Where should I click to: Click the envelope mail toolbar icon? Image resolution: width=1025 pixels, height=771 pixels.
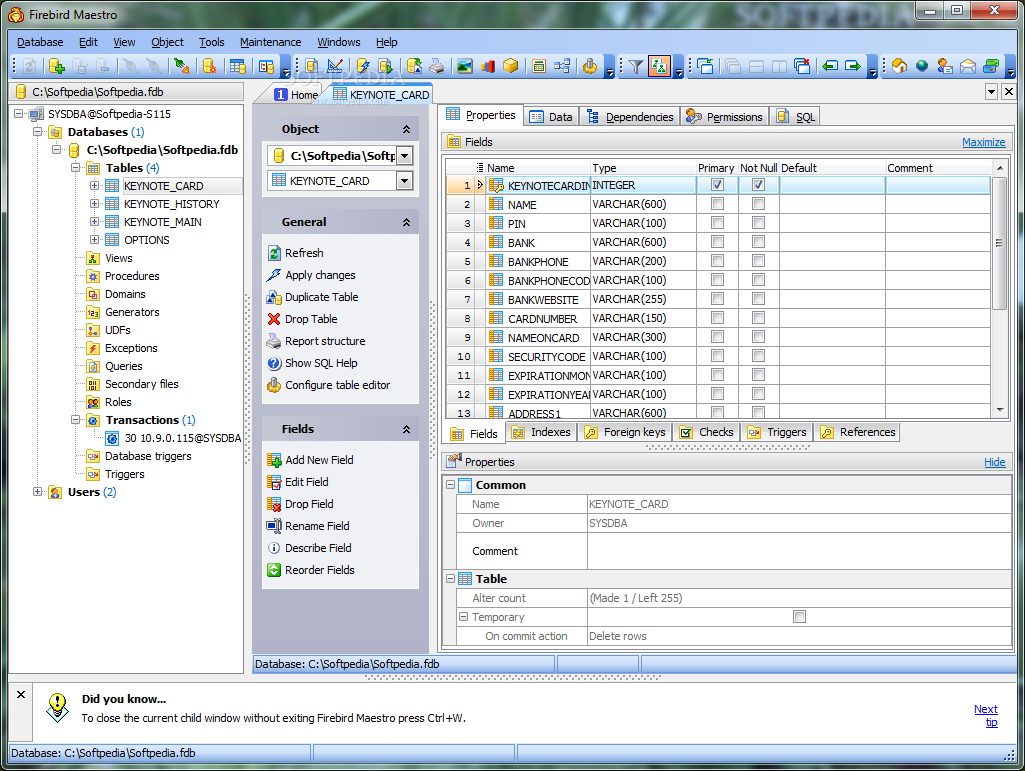pyautogui.click(x=968, y=66)
